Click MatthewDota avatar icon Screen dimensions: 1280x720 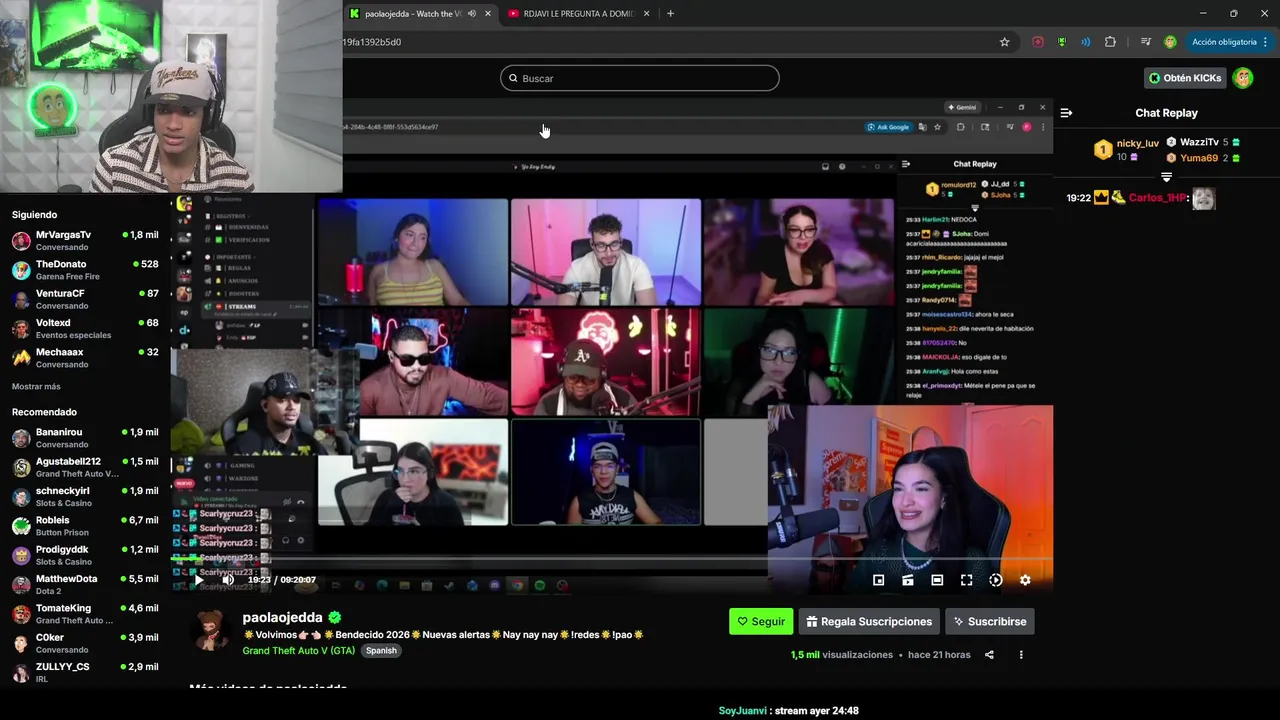21,585
